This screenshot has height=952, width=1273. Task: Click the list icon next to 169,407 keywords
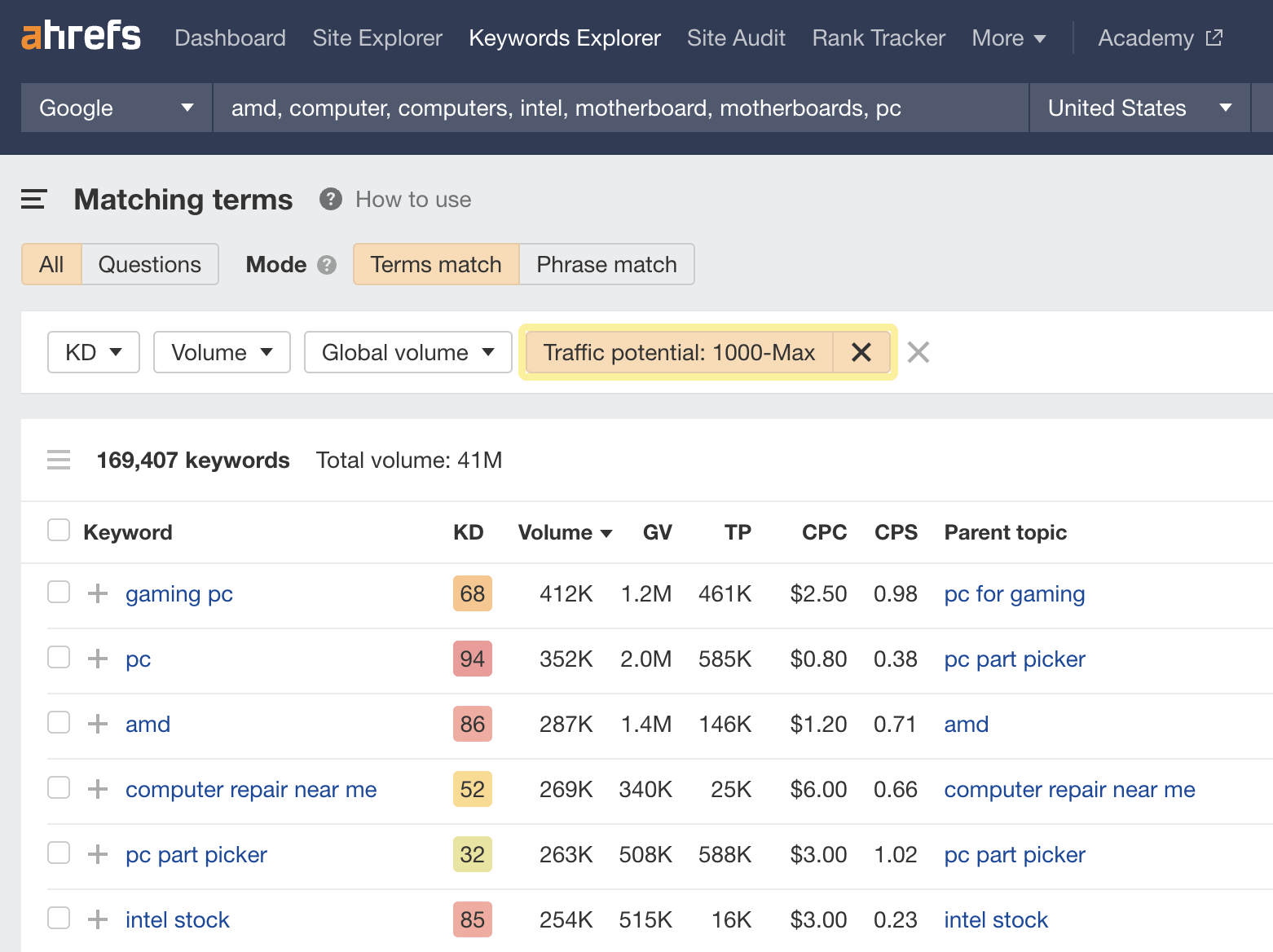click(x=58, y=460)
